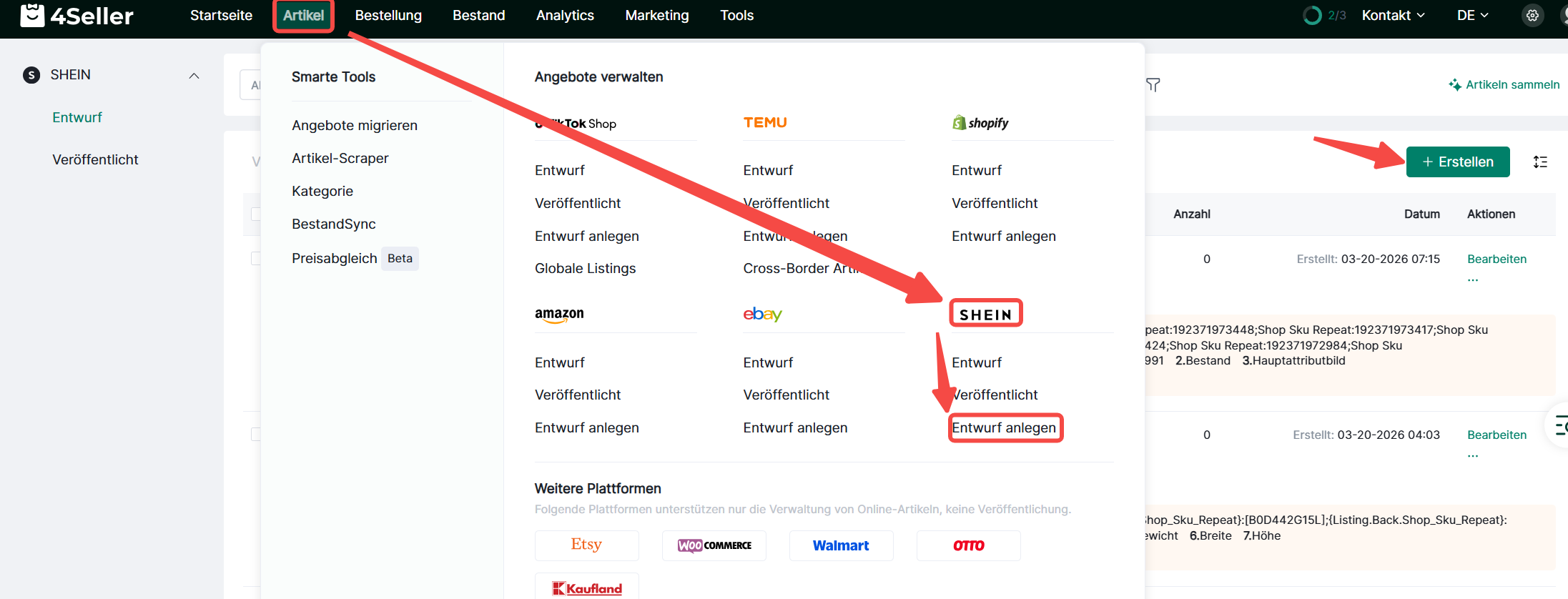This screenshot has width=1568, height=599.
Task: Open the Bestand menu
Action: (x=478, y=16)
